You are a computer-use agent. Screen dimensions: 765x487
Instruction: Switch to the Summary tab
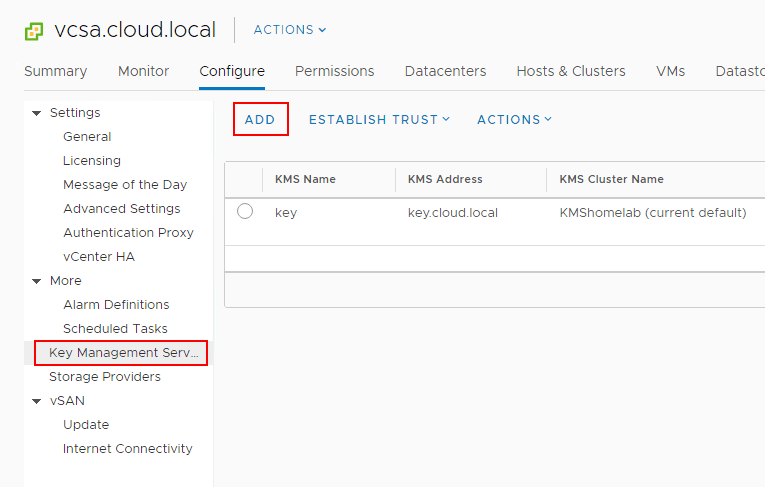coord(55,71)
